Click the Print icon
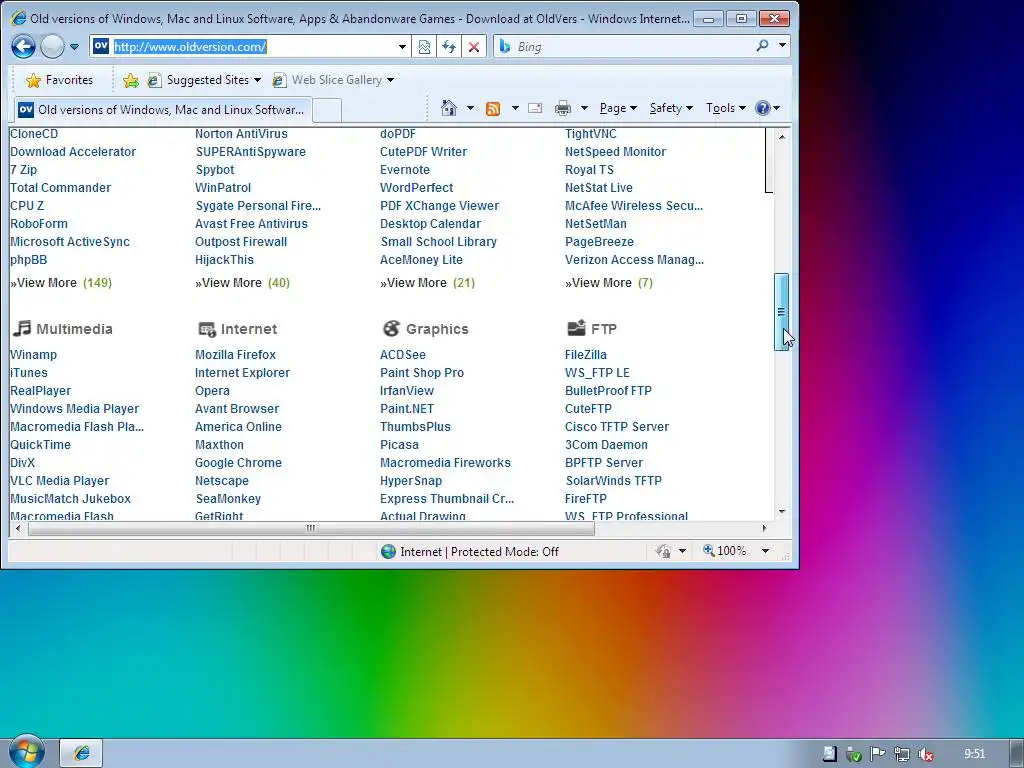 coord(563,108)
